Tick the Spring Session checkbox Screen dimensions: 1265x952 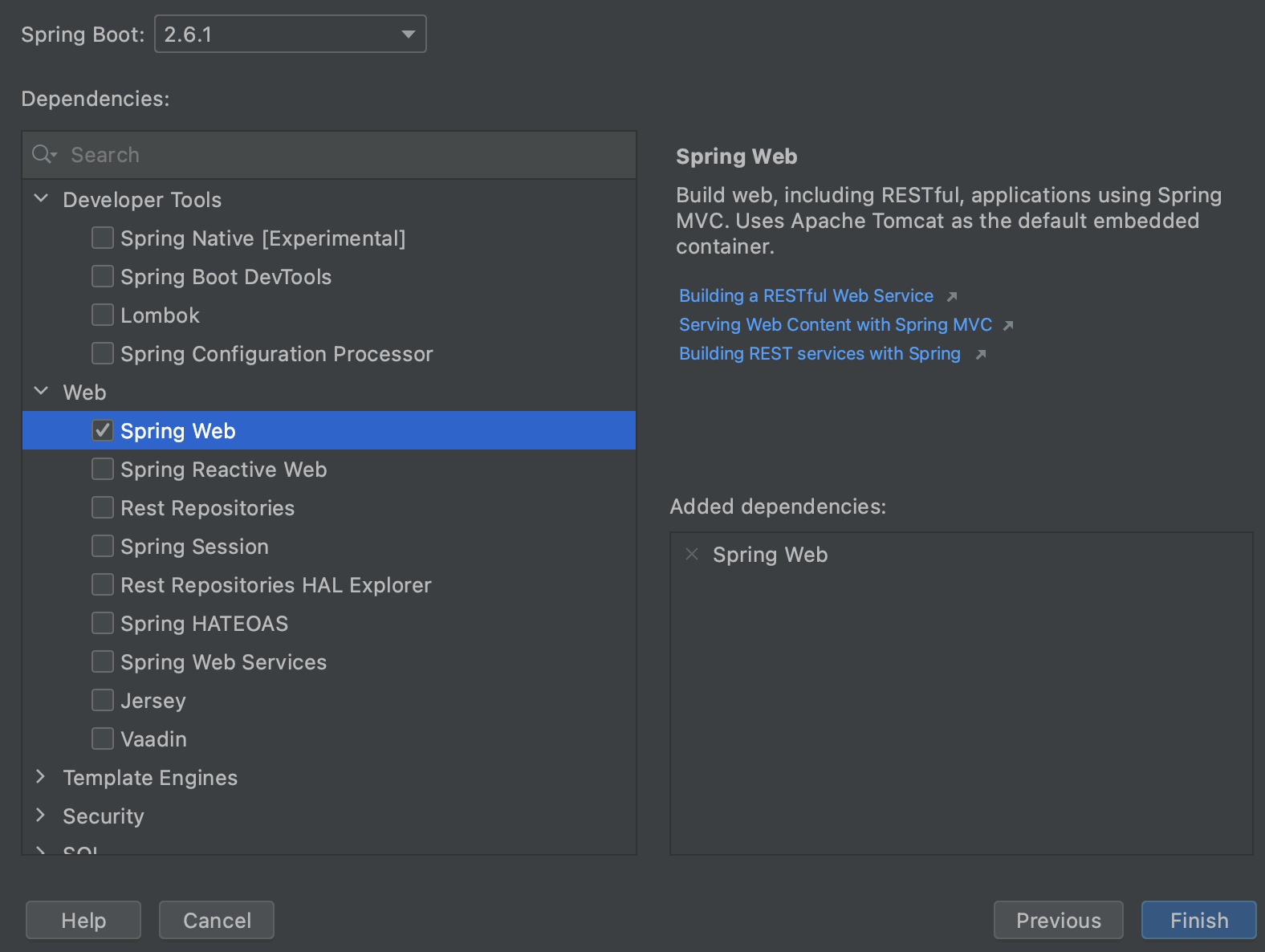click(x=103, y=546)
